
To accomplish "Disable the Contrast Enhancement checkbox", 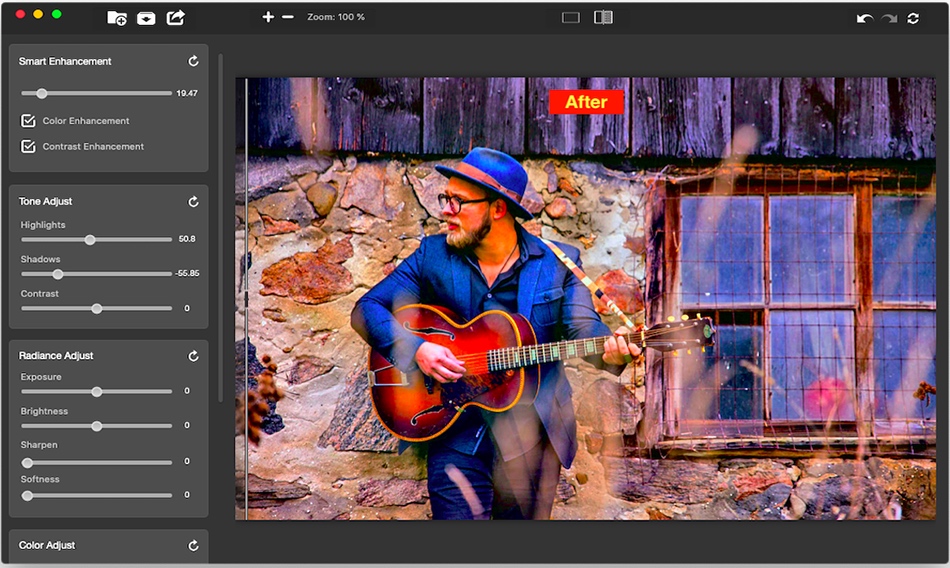I will click(x=28, y=146).
